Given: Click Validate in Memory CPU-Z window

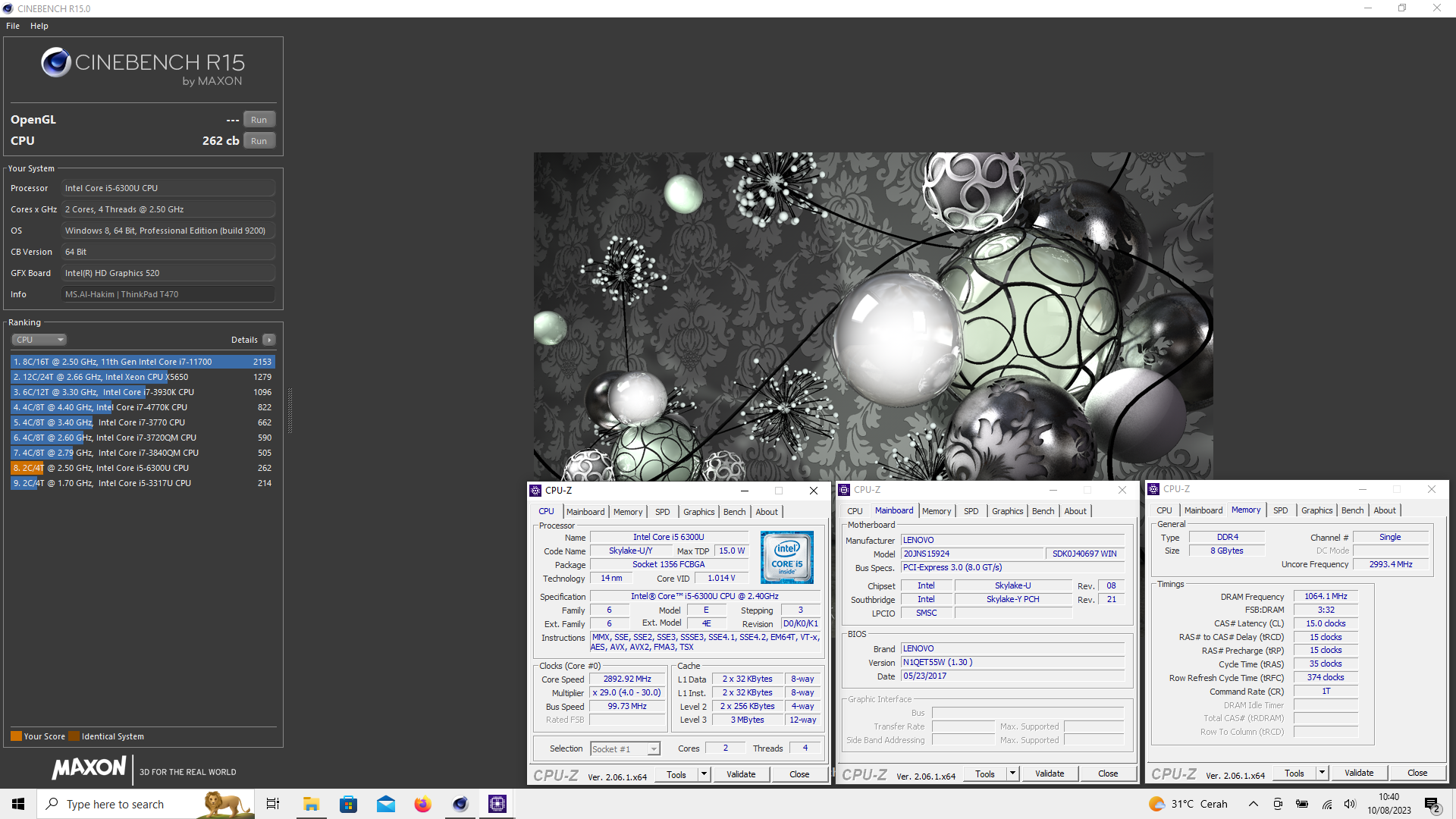Looking at the screenshot, I should (1359, 773).
